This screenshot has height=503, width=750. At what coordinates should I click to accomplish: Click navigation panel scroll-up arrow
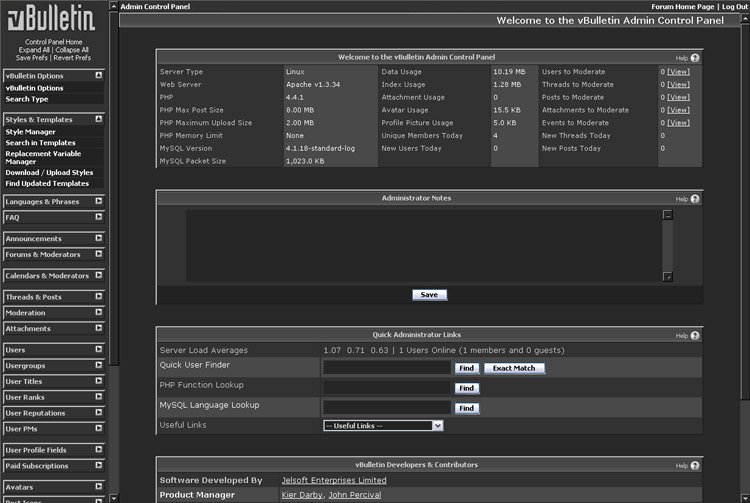113,6
